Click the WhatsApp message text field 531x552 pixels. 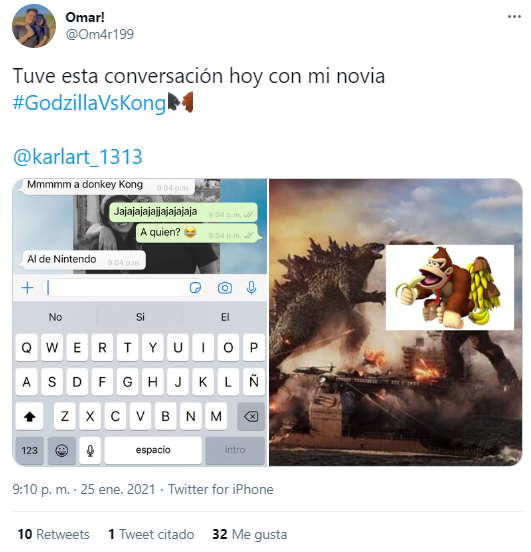point(123,288)
